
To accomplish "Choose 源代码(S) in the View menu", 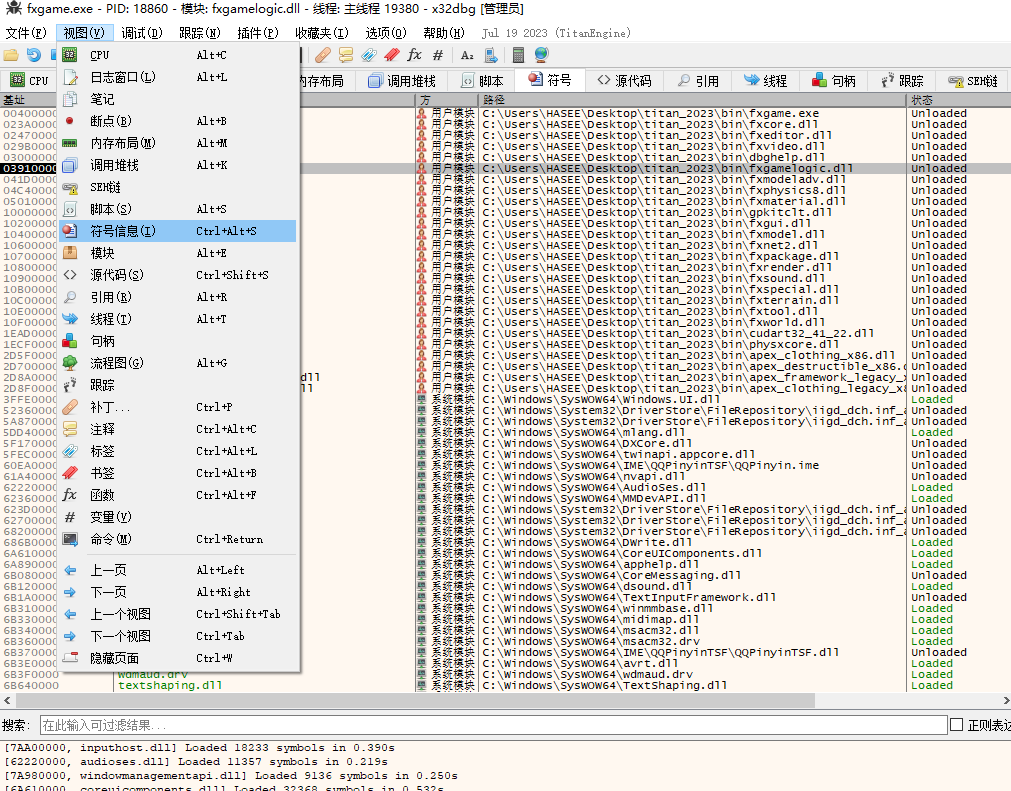I will tap(177, 275).
